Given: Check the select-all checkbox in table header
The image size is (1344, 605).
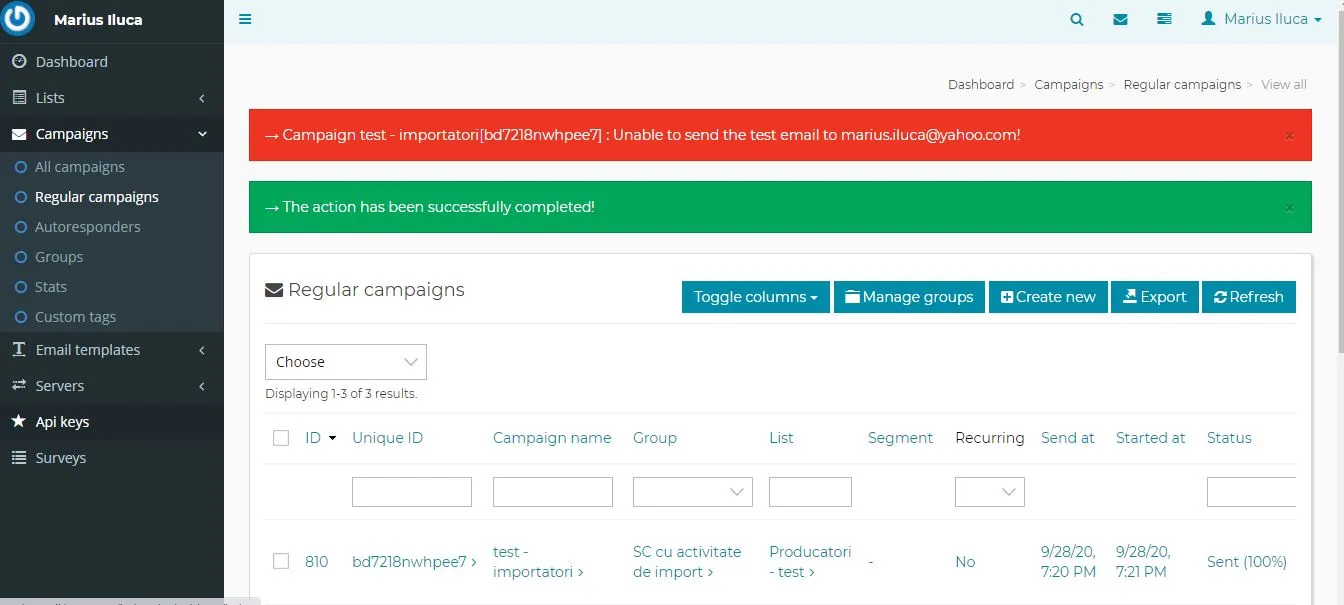Looking at the screenshot, I should tap(281, 438).
